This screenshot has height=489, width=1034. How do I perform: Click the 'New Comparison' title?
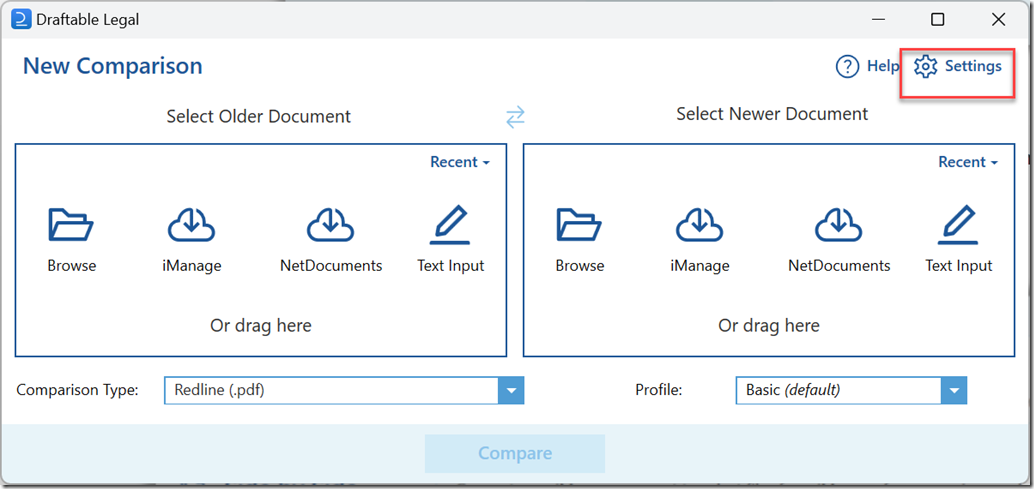click(x=113, y=66)
